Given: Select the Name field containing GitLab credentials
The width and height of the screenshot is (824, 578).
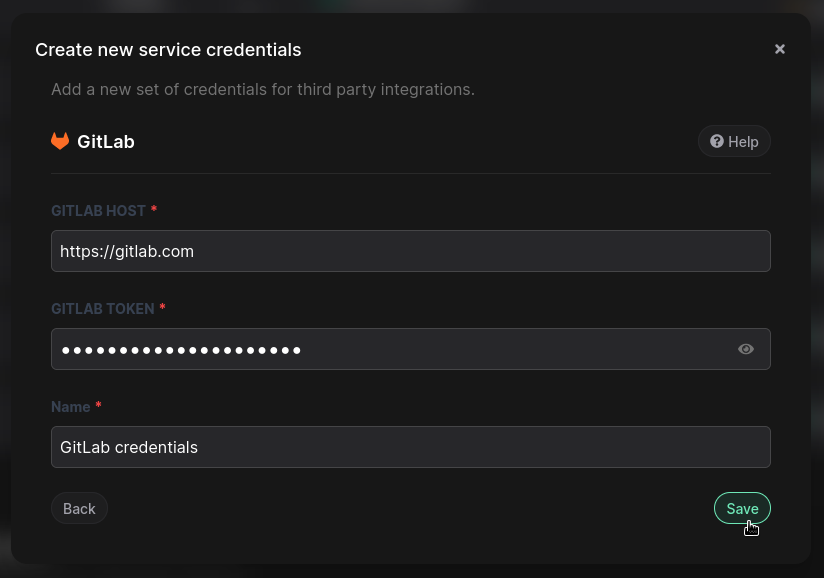Looking at the screenshot, I should pos(411,447).
